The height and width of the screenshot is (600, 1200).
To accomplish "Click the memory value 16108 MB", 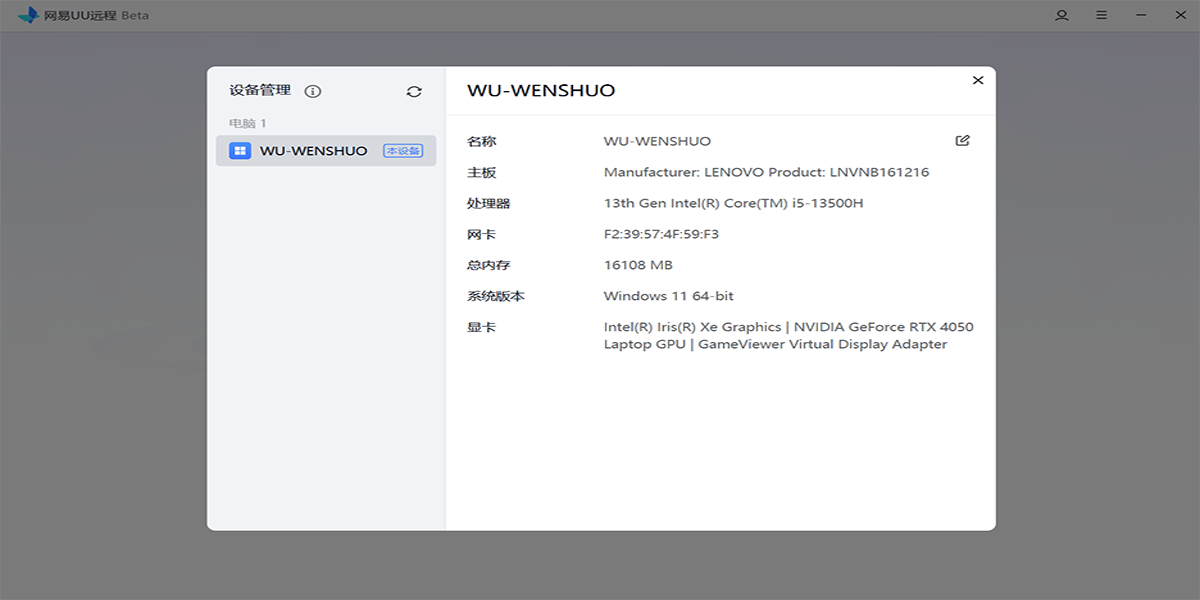I will [x=638, y=265].
